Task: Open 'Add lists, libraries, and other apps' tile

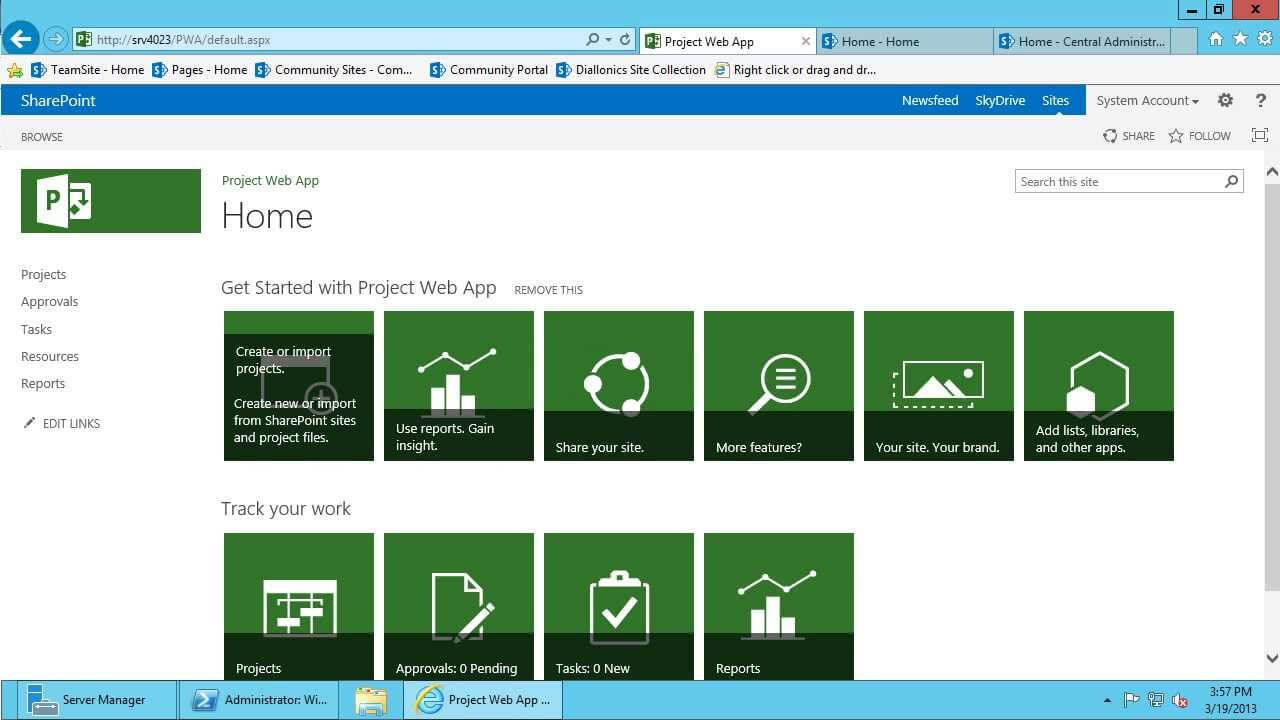Action: tap(1099, 386)
